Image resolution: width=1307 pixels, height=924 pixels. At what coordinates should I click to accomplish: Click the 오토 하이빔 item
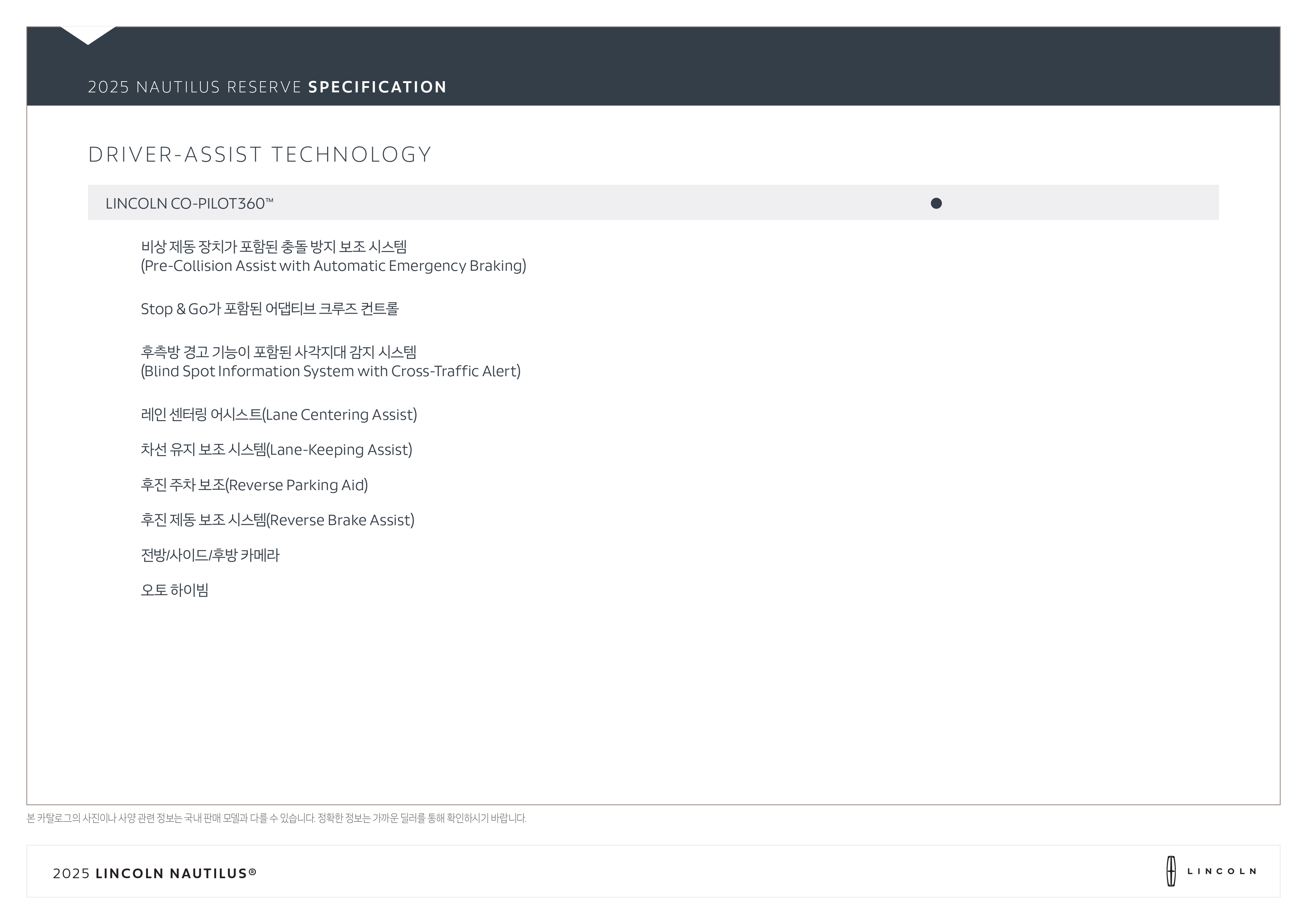[174, 590]
